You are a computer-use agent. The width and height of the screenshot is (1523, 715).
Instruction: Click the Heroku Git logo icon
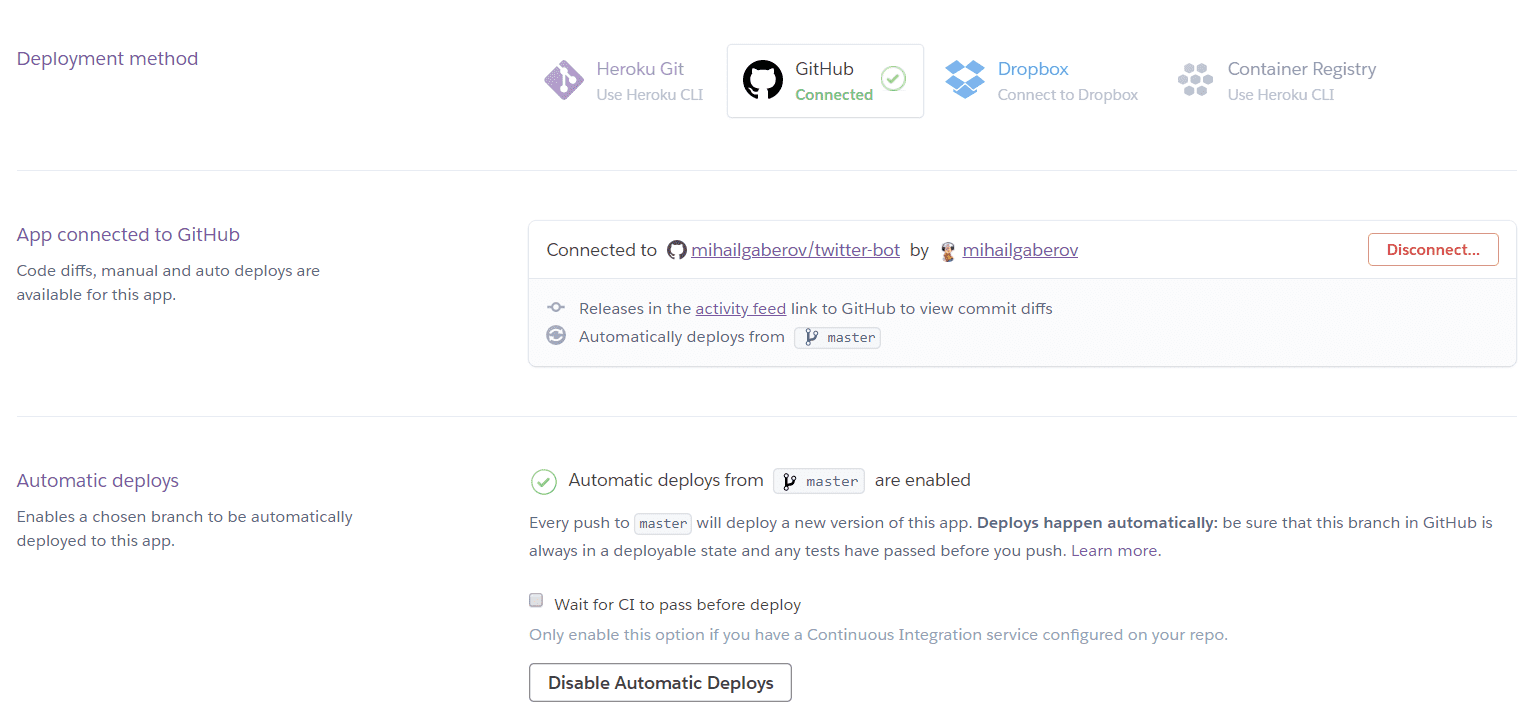564,81
